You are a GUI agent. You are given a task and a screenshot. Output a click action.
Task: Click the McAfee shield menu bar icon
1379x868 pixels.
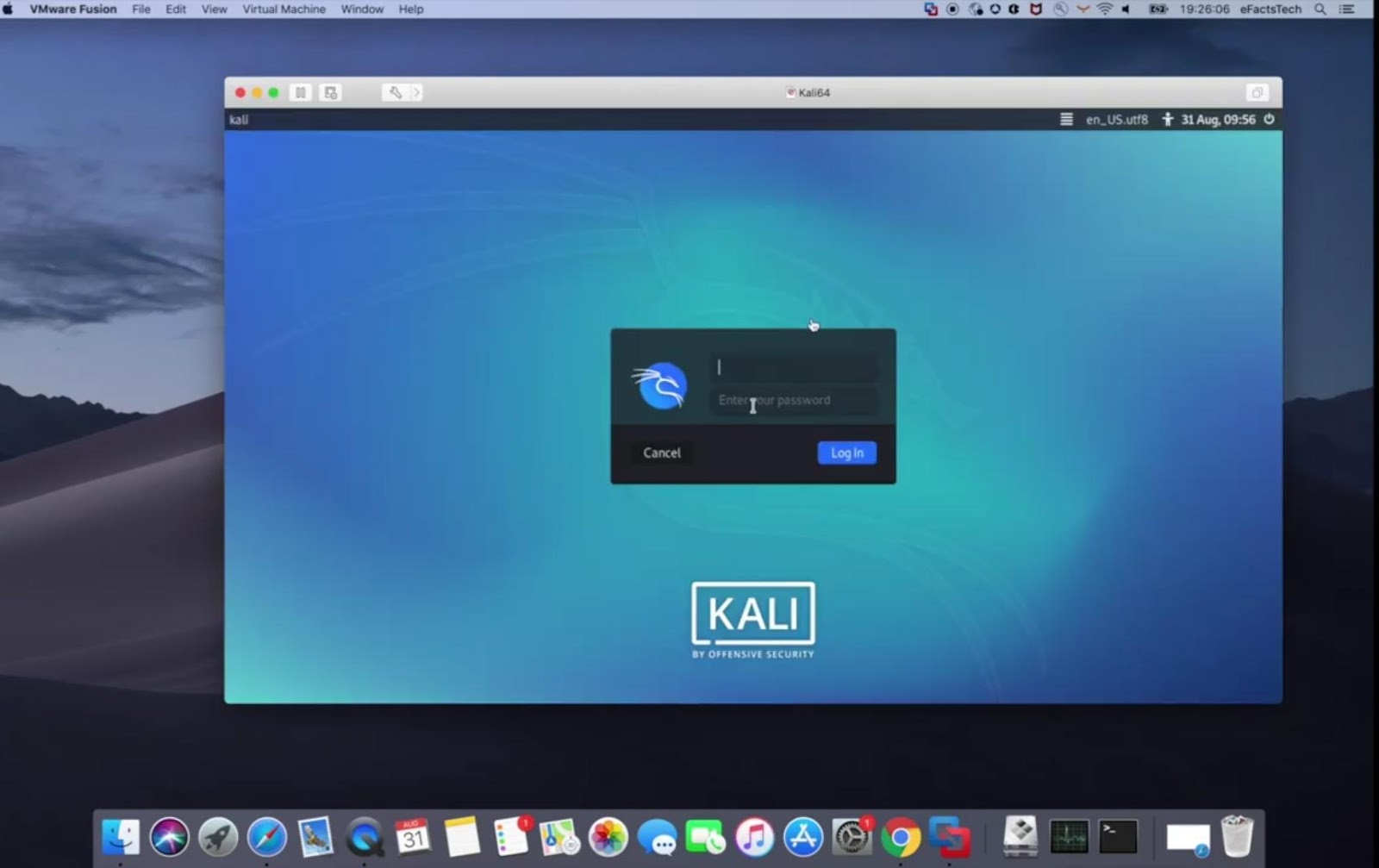(1036, 9)
